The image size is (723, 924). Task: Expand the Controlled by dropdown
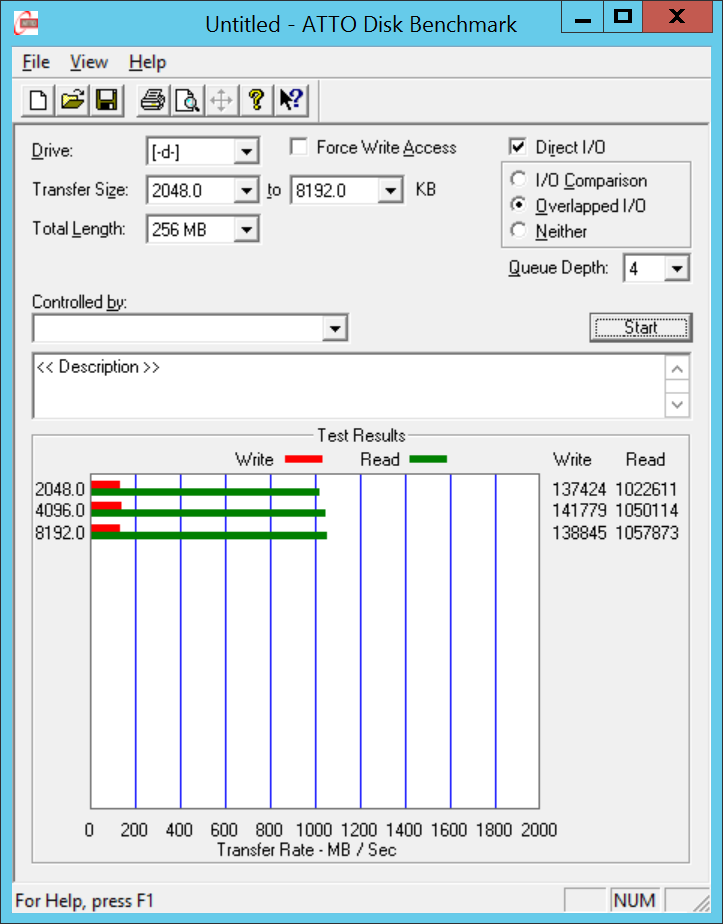pyautogui.click(x=335, y=328)
